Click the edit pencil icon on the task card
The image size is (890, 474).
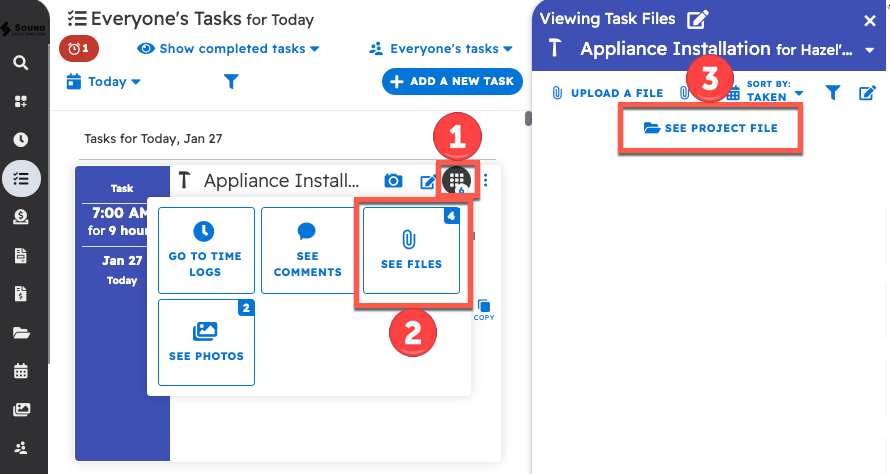click(x=428, y=181)
